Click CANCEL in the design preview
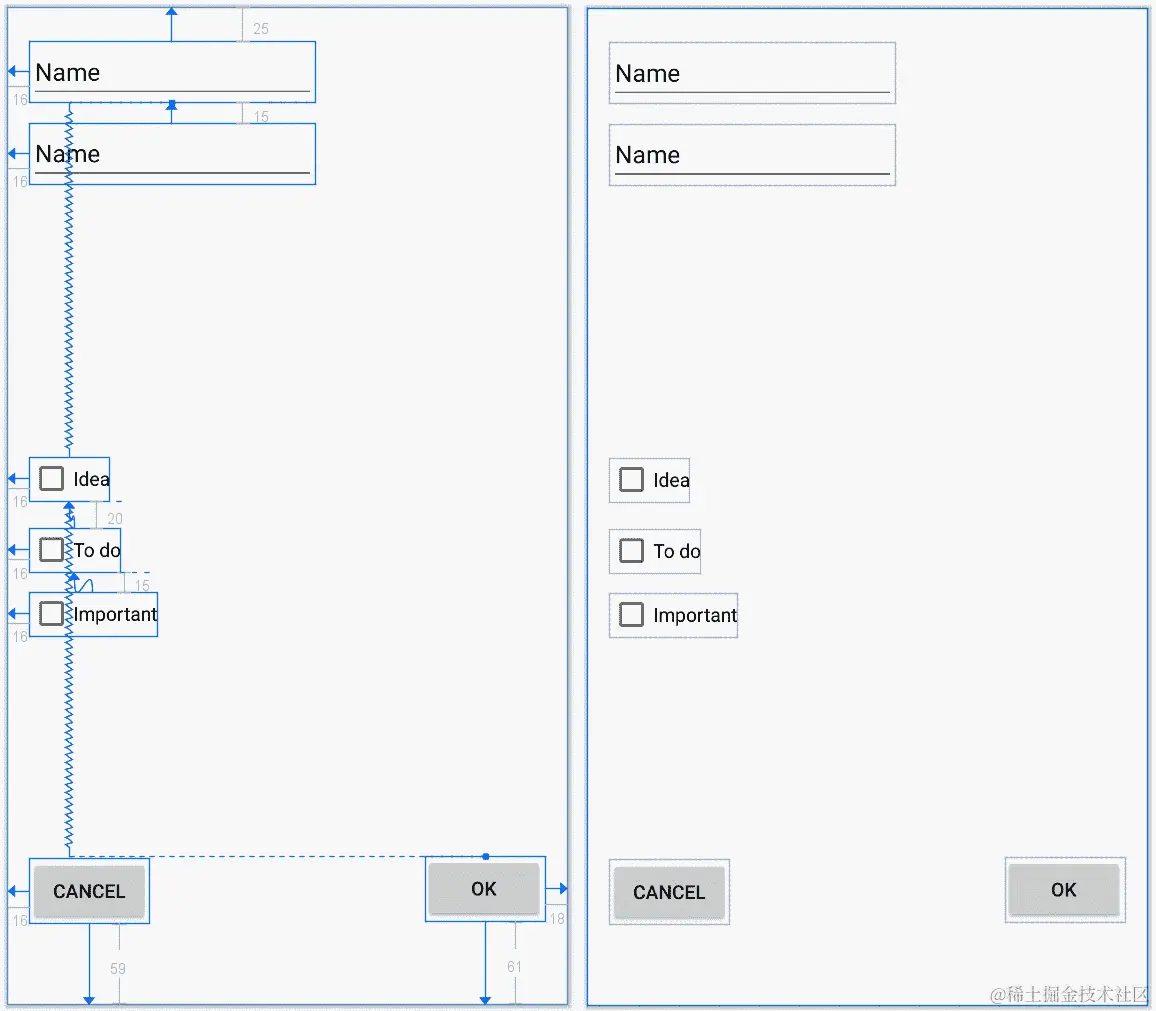This screenshot has height=1011, width=1156. click(x=669, y=892)
